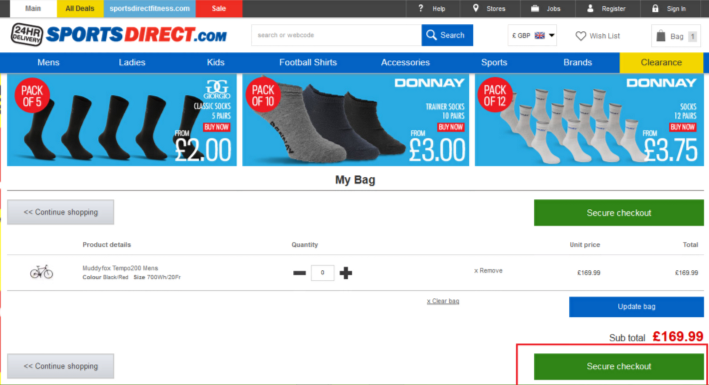This screenshot has height=385, width=709.
Task: Click the Colour Black/Red product detail text
Action: pos(105,277)
